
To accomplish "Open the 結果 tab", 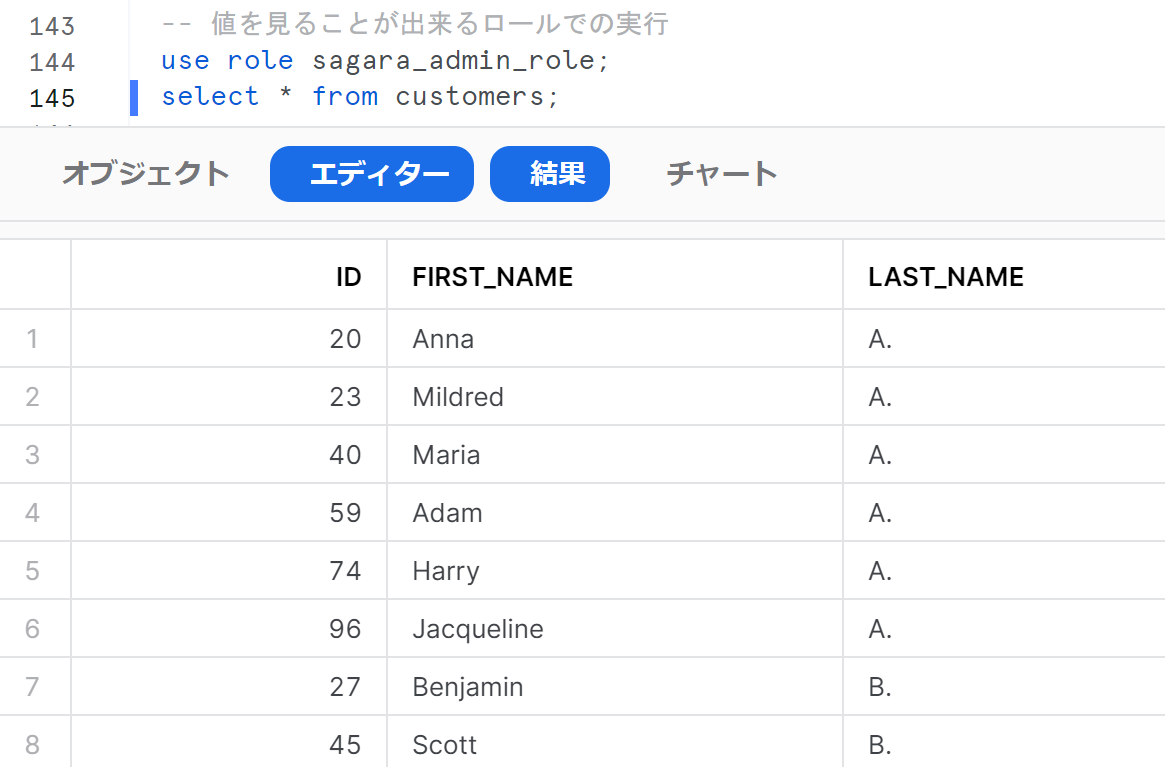I will pos(549,173).
